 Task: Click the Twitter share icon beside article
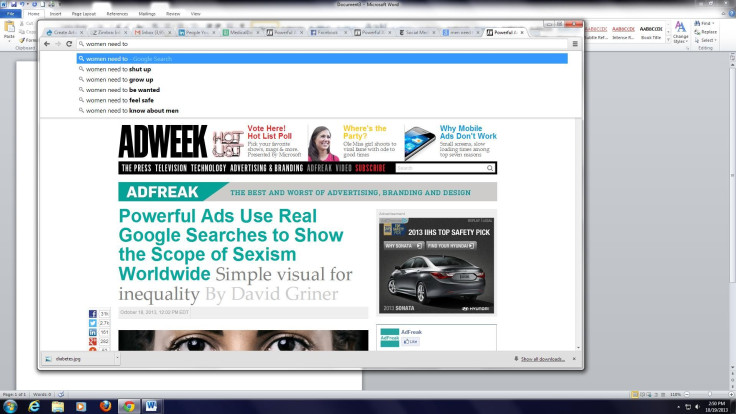(x=92, y=323)
